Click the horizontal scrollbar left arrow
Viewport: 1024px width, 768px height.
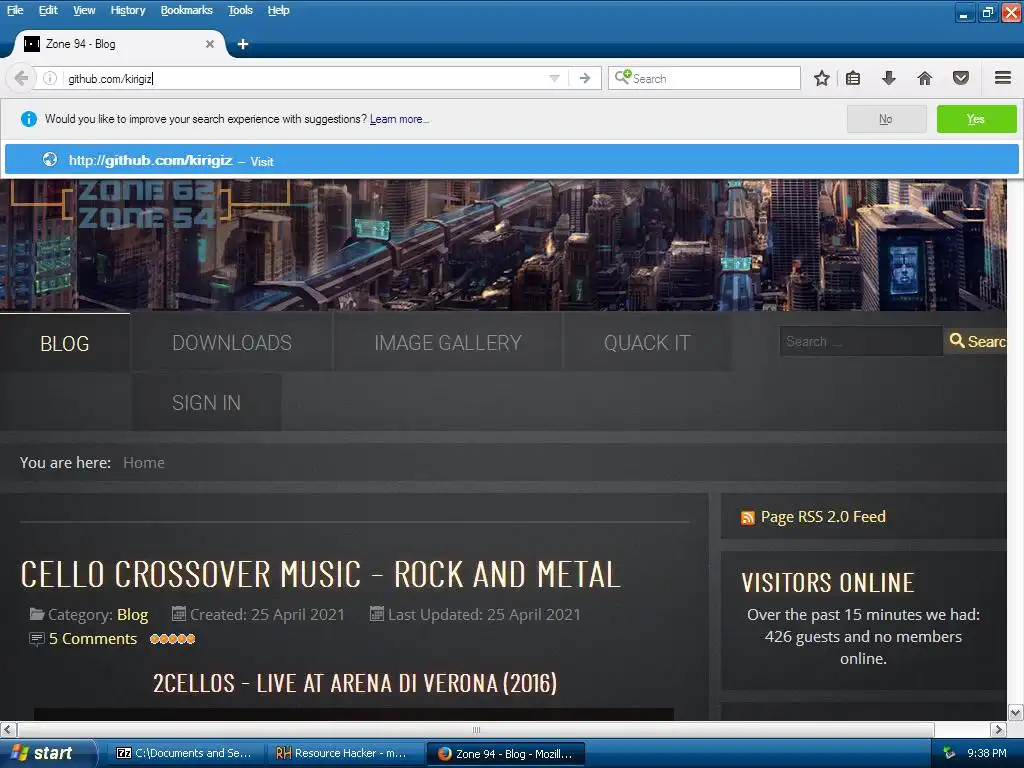pos(7,729)
